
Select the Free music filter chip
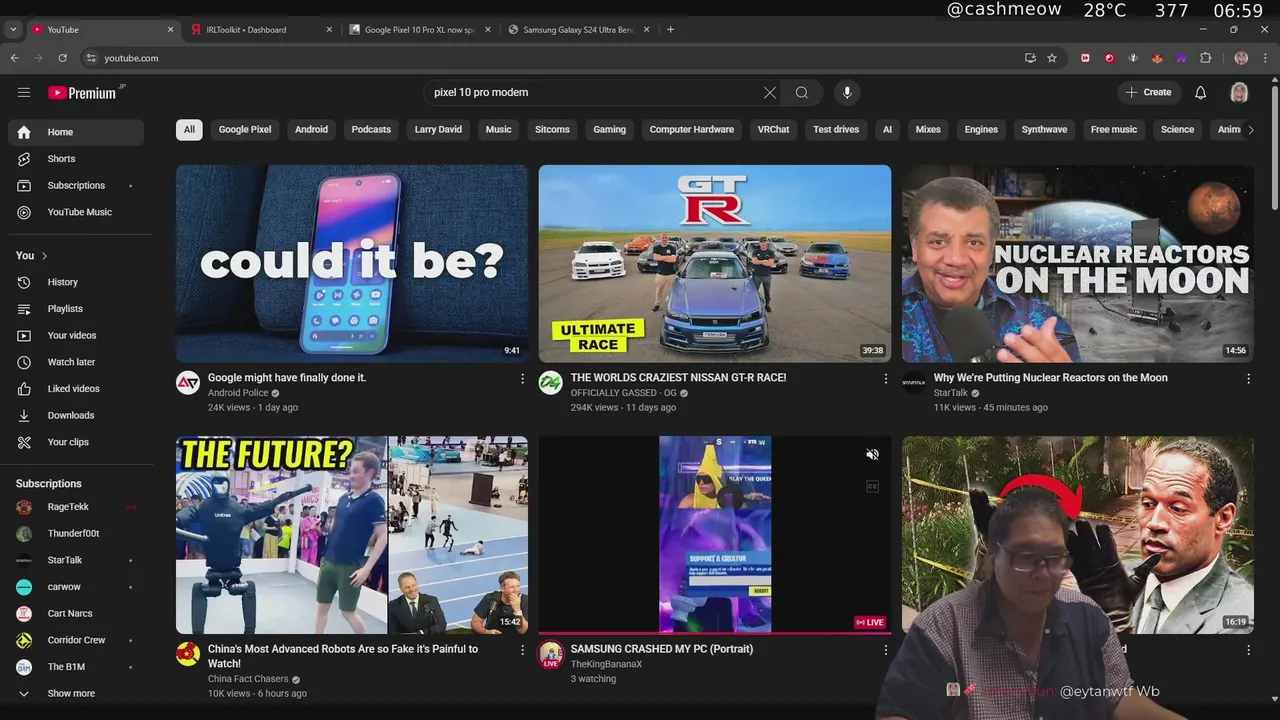[1114, 129]
